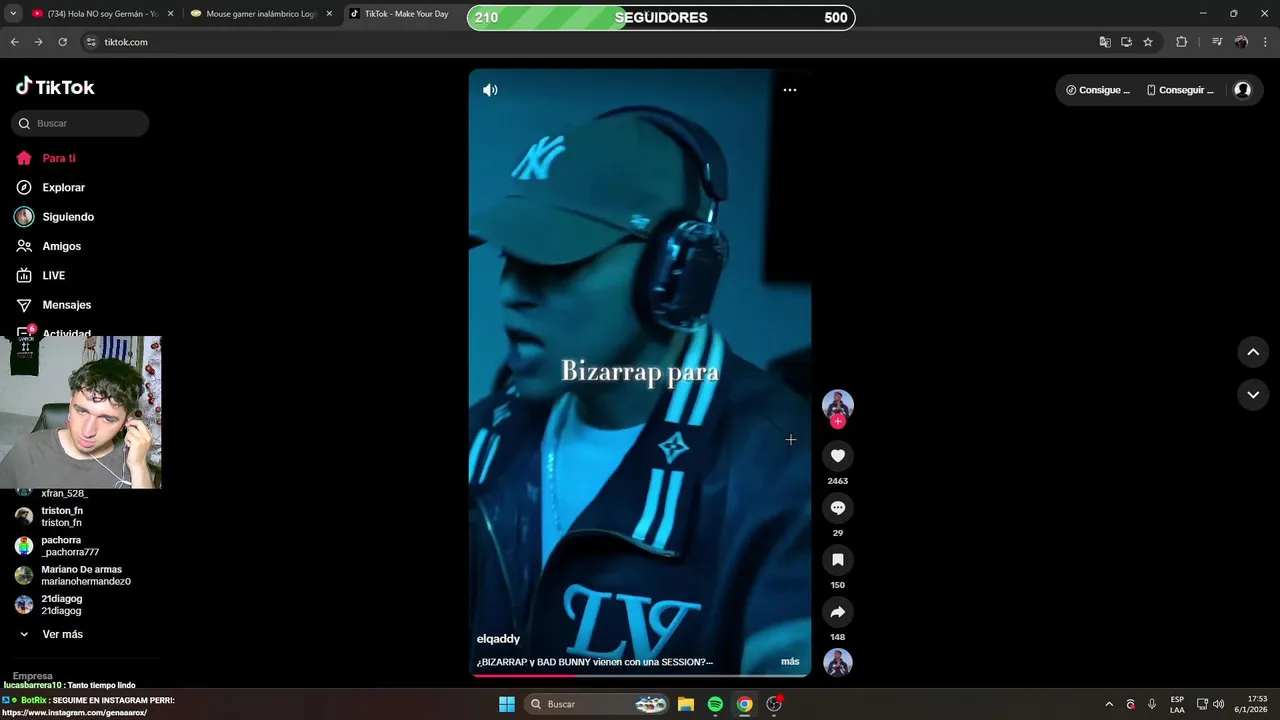Open the Chrome profile avatar
Viewport: 1280px width, 720px height.
[1241, 42]
